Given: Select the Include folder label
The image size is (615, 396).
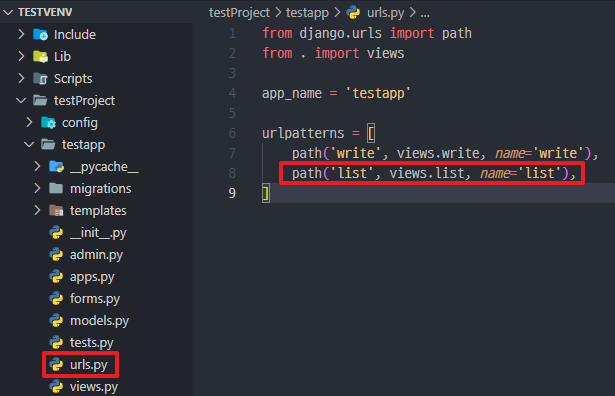Looking at the screenshot, I should tap(75, 35).
